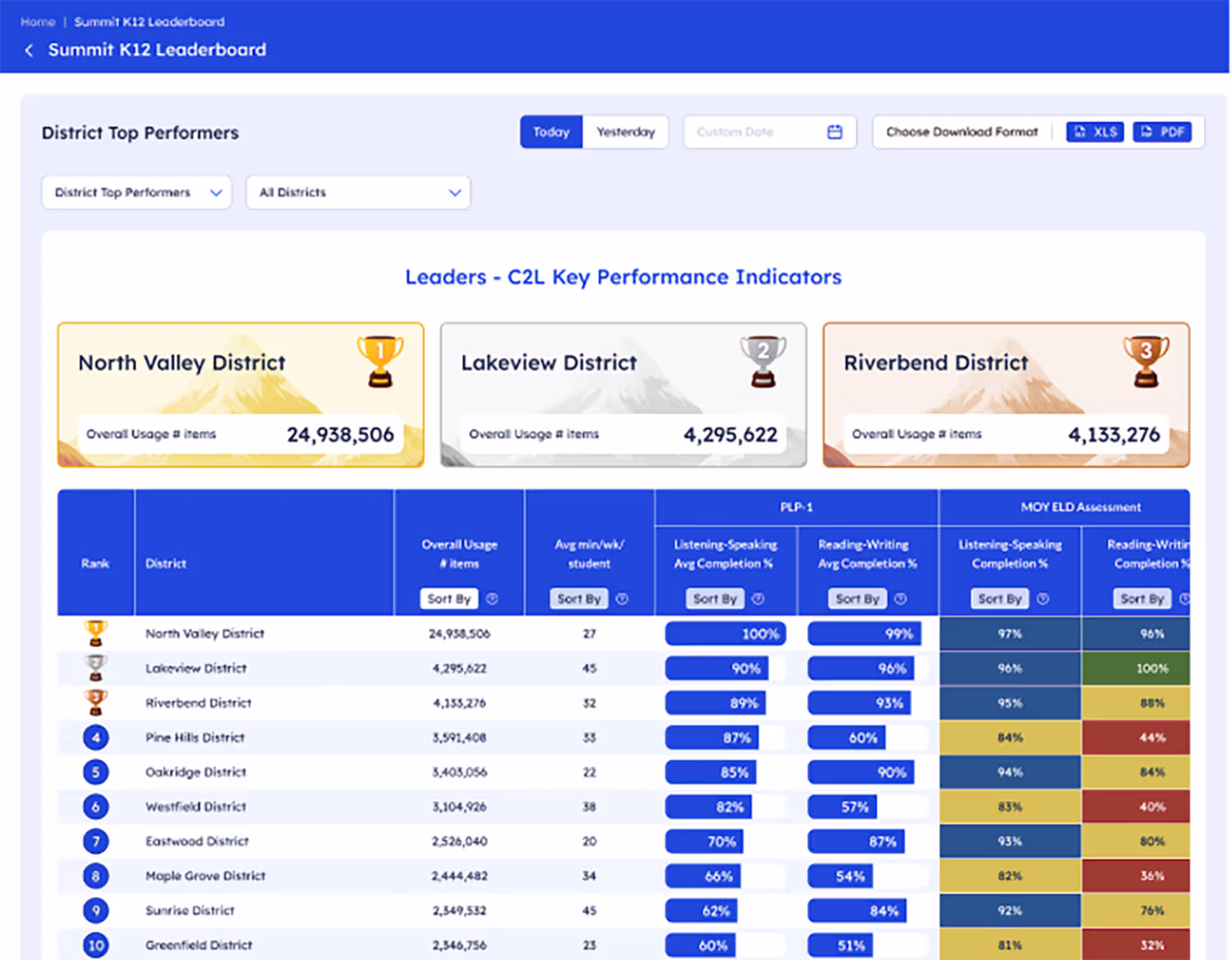1232x960 pixels.
Task: Download the report as PDF
Action: click(1162, 131)
